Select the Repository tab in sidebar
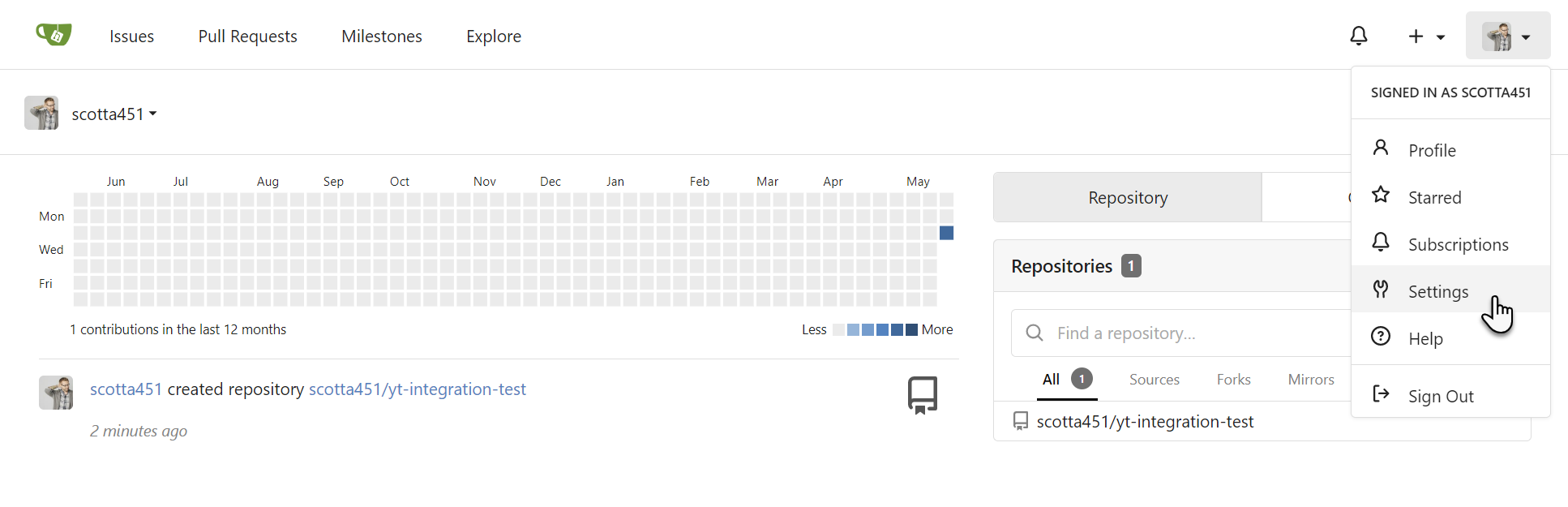Viewport: 1568px width, 507px height. tap(1128, 198)
